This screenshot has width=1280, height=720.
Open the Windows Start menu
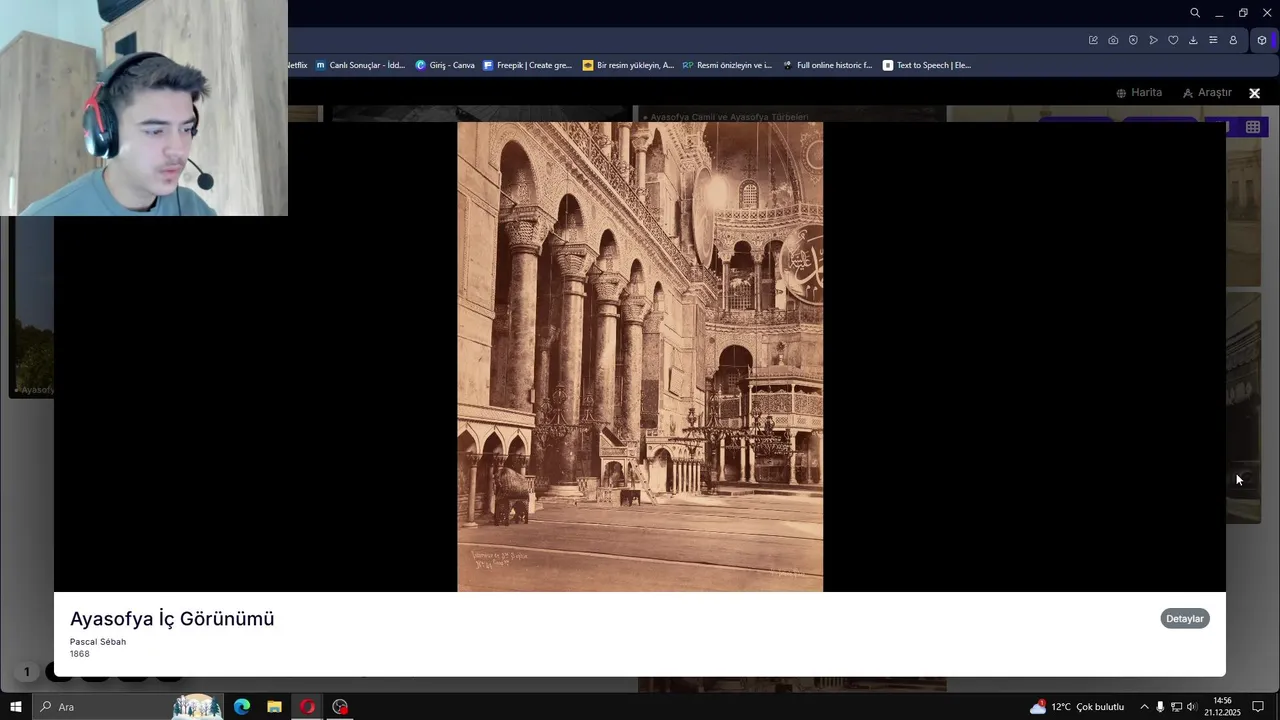[x=16, y=707]
